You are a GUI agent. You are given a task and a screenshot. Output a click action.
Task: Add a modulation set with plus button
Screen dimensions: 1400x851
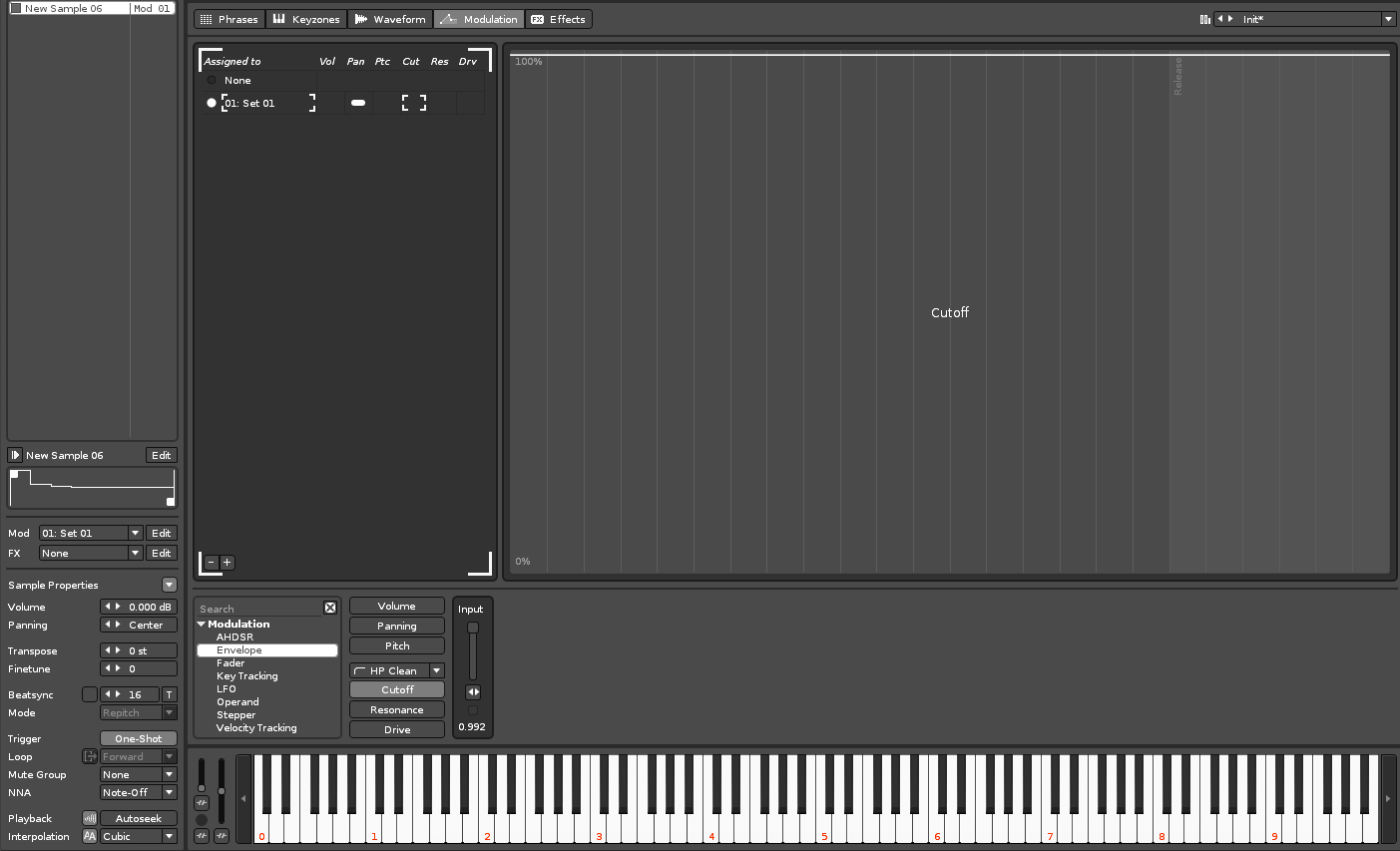(227, 563)
